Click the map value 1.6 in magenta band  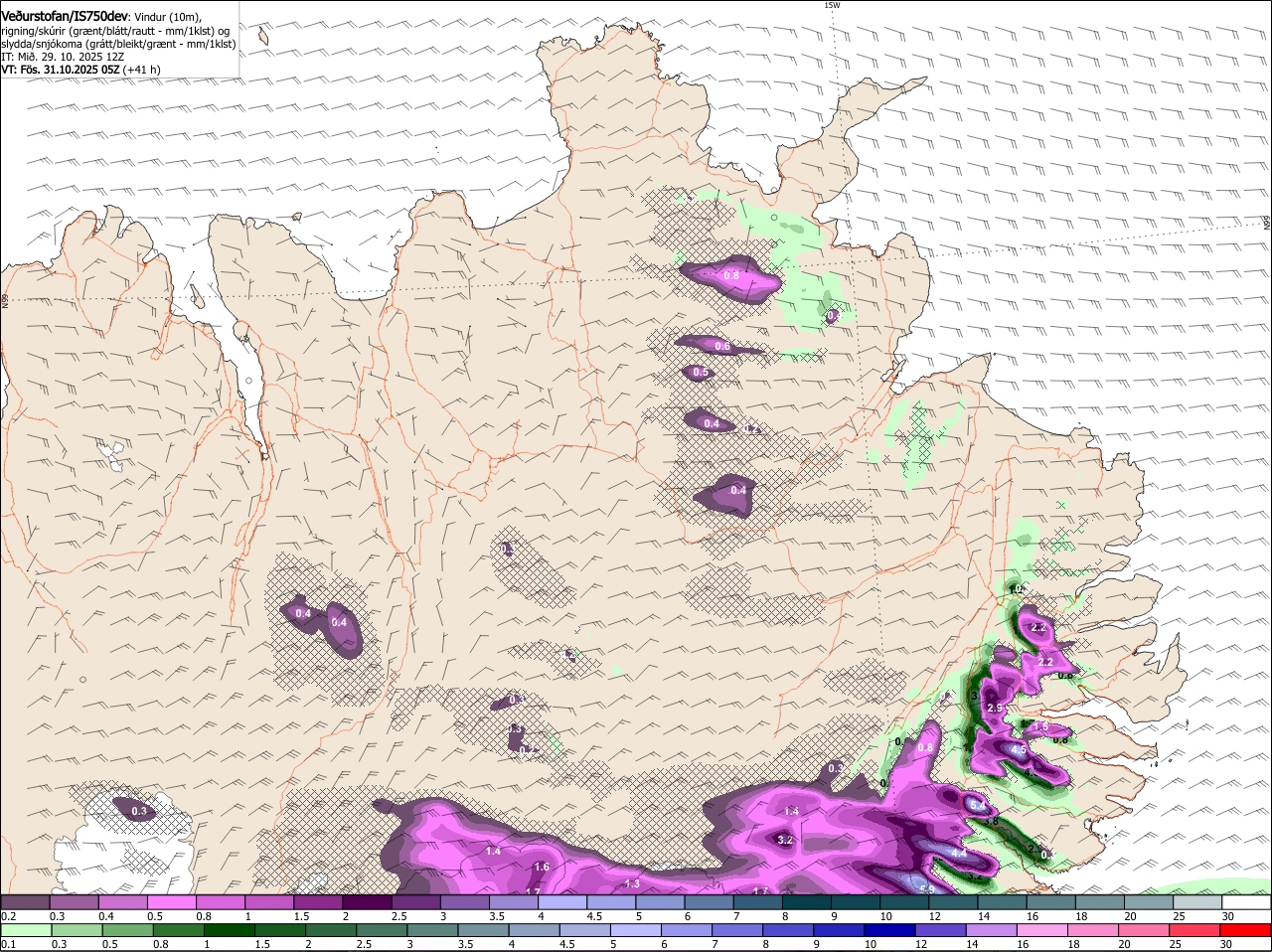coord(542,868)
